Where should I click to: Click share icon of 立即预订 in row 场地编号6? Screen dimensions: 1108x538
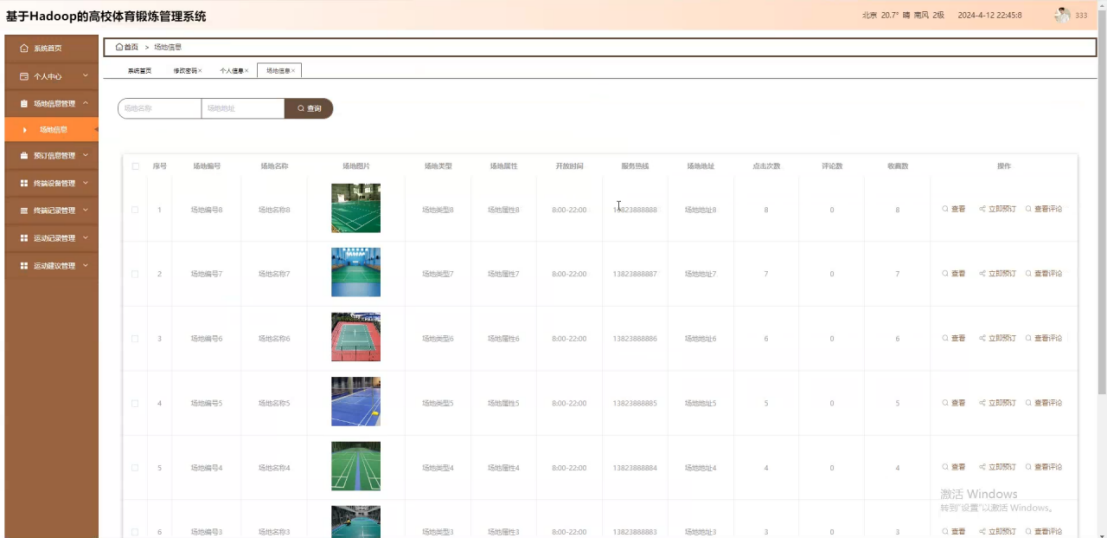click(x=982, y=339)
